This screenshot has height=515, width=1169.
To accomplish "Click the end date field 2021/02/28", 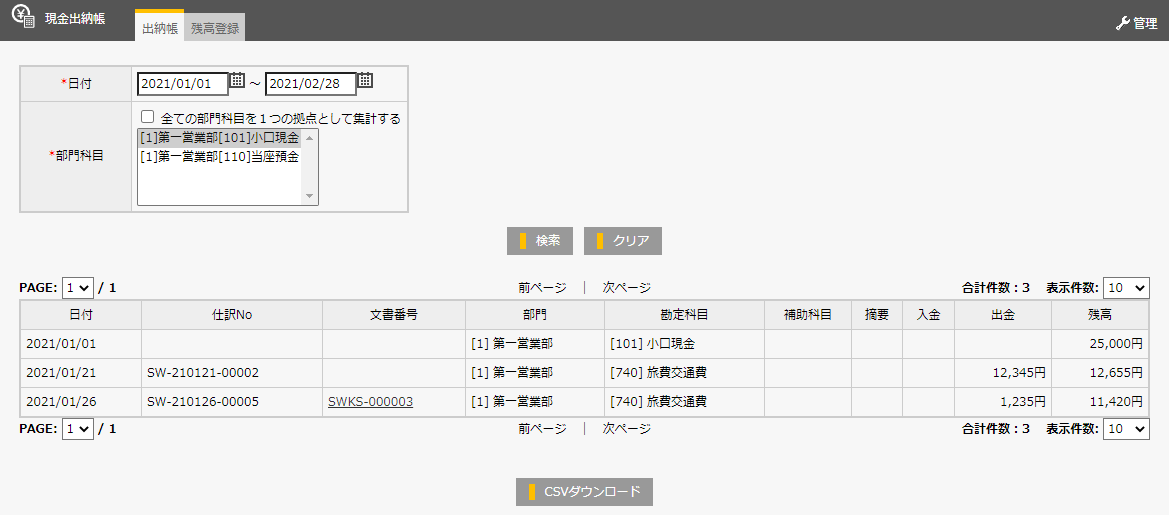I will [x=311, y=84].
